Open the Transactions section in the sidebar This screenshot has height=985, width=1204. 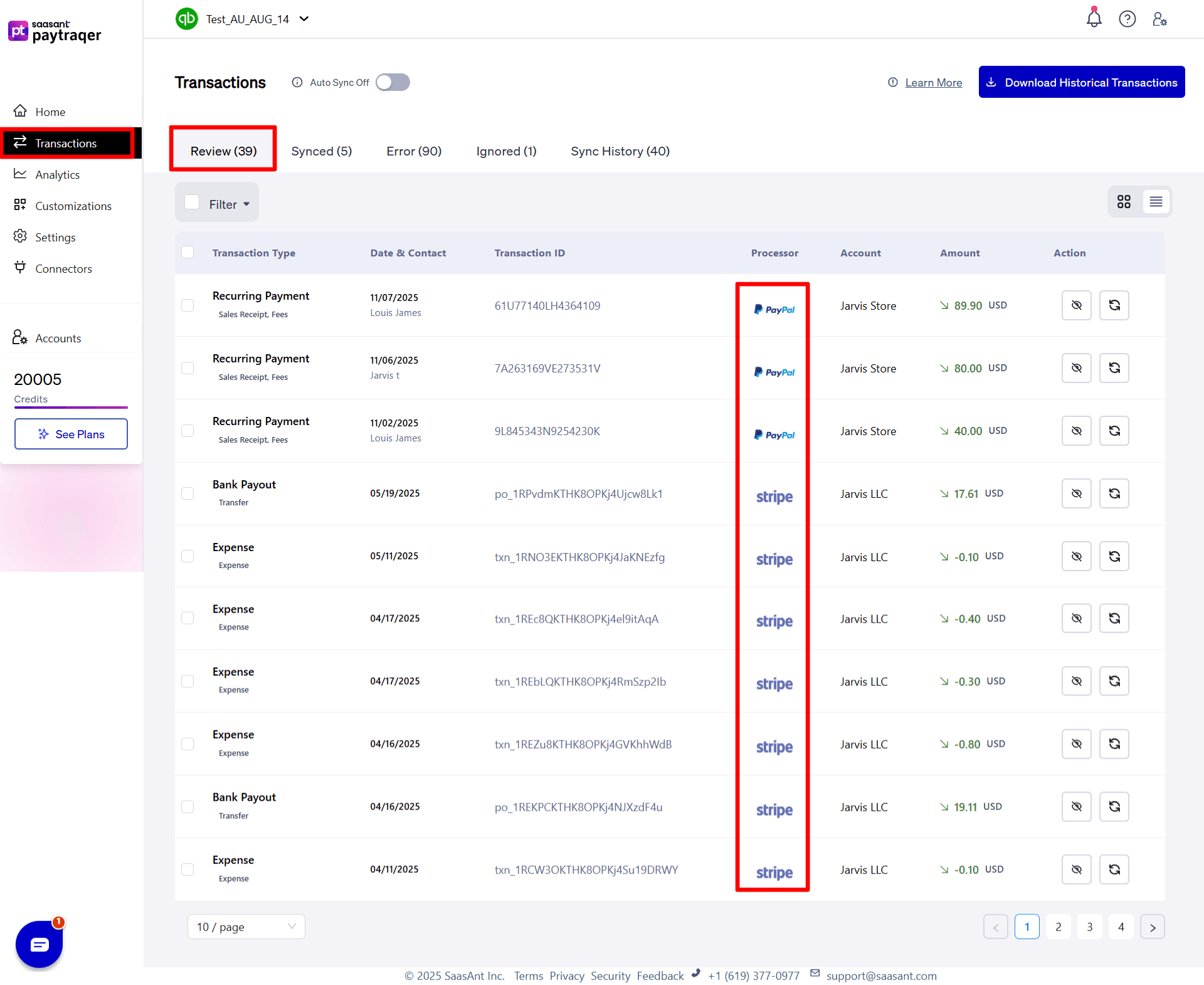66,143
